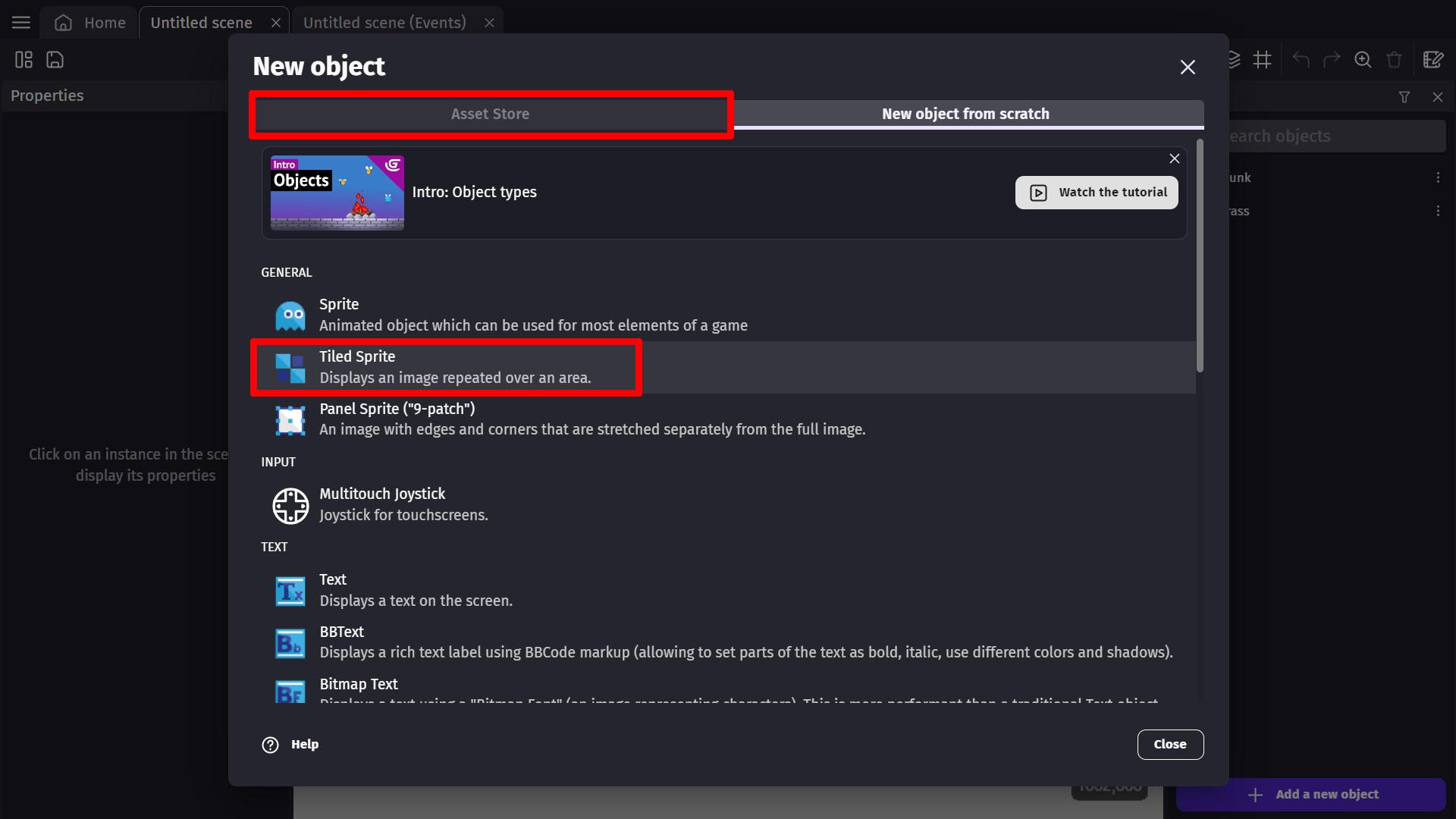Expand the redo toolbar option
The image size is (1456, 819).
[1332, 60]
